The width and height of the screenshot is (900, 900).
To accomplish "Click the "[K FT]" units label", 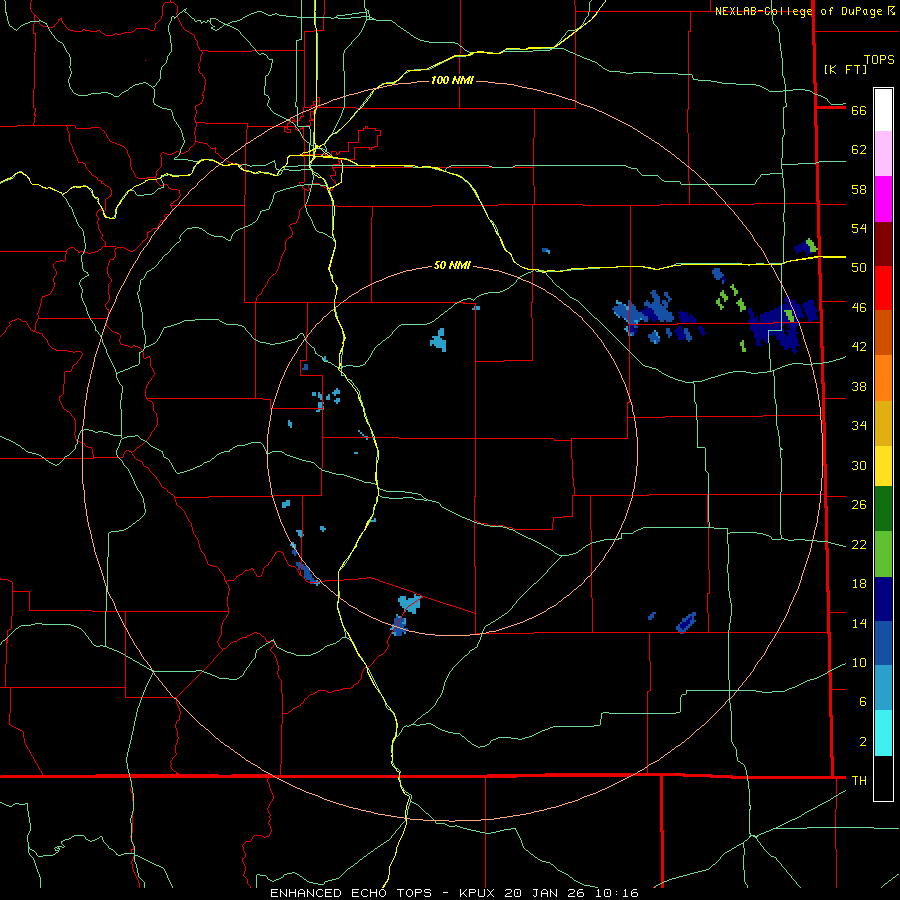I will (845, 69).
